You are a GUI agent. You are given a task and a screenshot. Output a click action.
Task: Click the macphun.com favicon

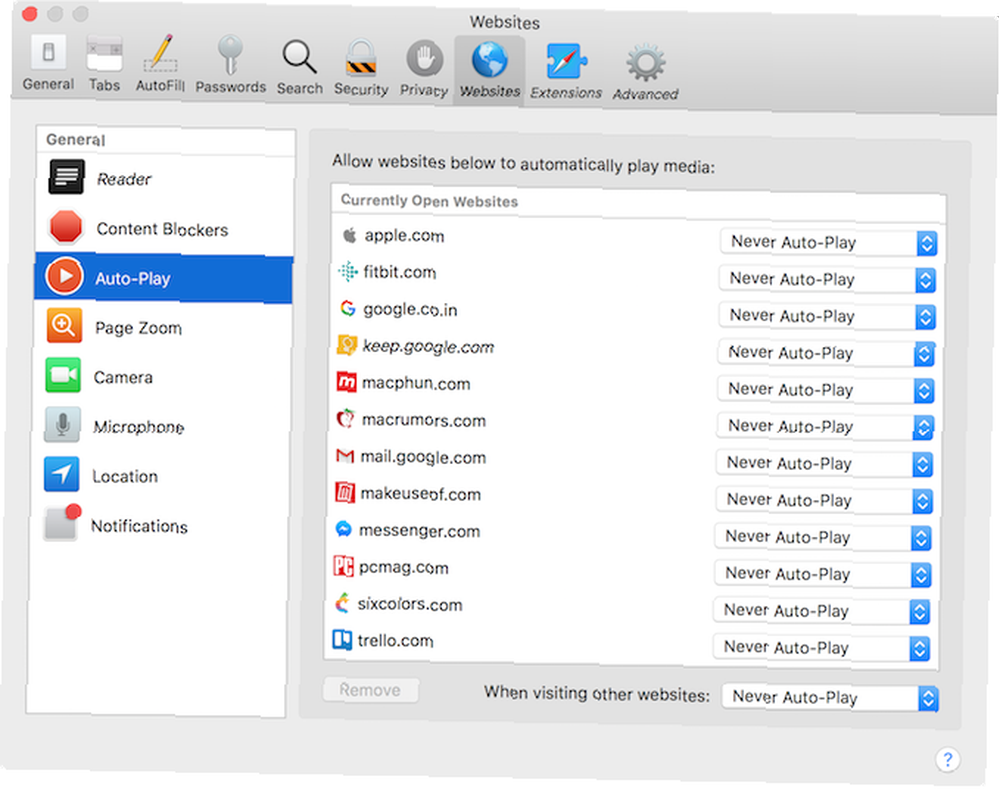click(346, 382)
